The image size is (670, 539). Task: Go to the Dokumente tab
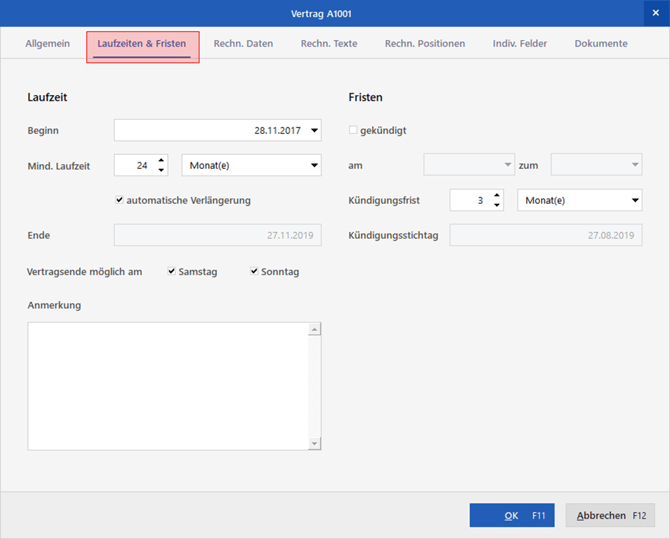pos(601,44)
